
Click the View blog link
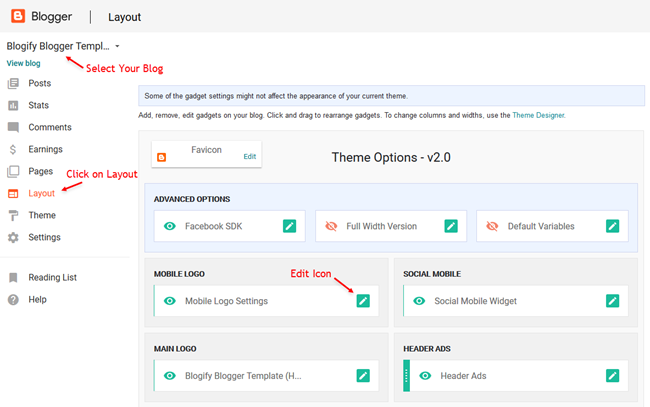(23, 63)
